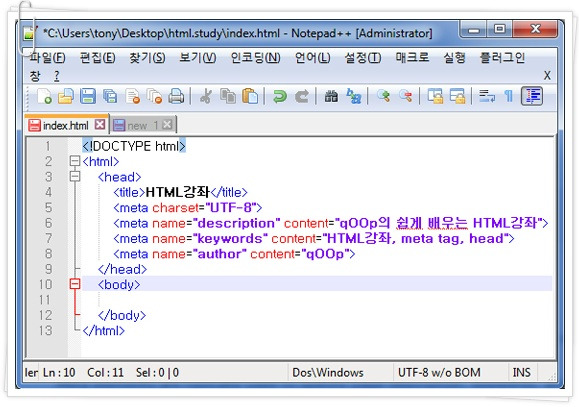Click the Close All toolbar icon
The width and height of the screenshot is (579, 407).
[155, 97]
